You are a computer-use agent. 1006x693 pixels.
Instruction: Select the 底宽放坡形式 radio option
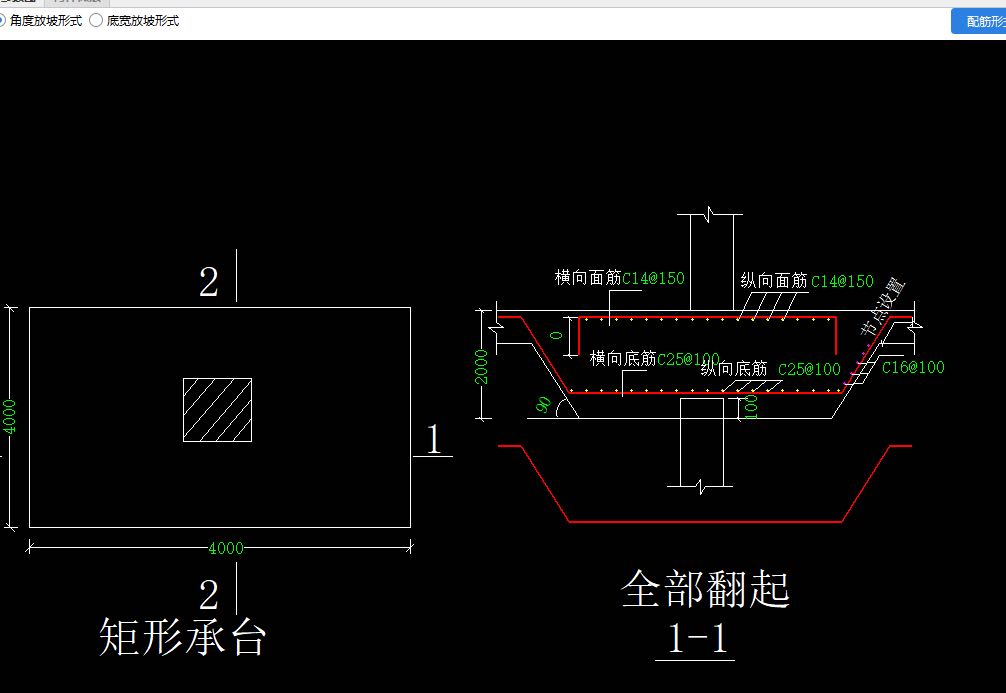pos(135,21)
